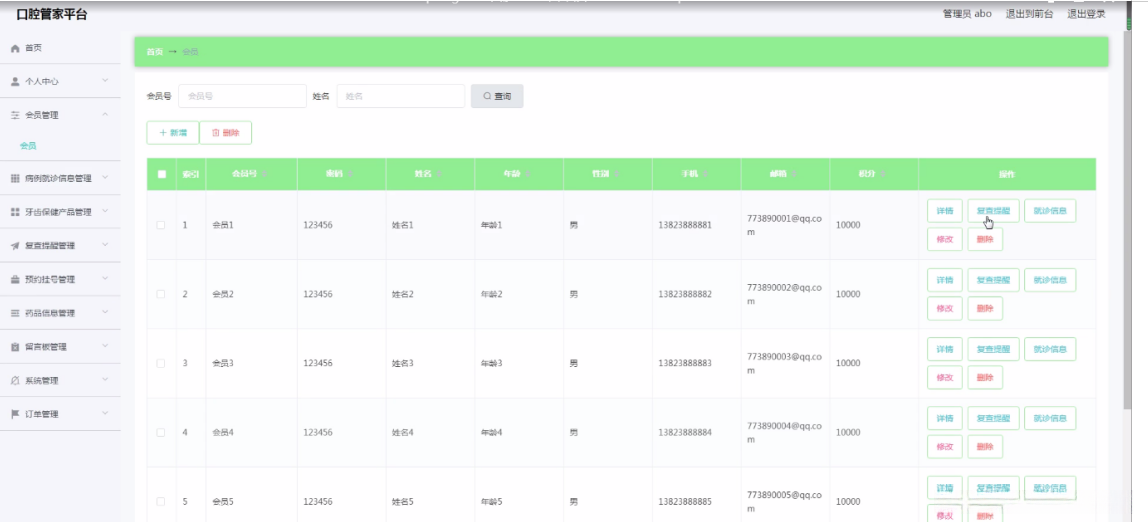Click the person icon for 个人中心
This screenshot has height=522, width=1148.
point(15,82)
